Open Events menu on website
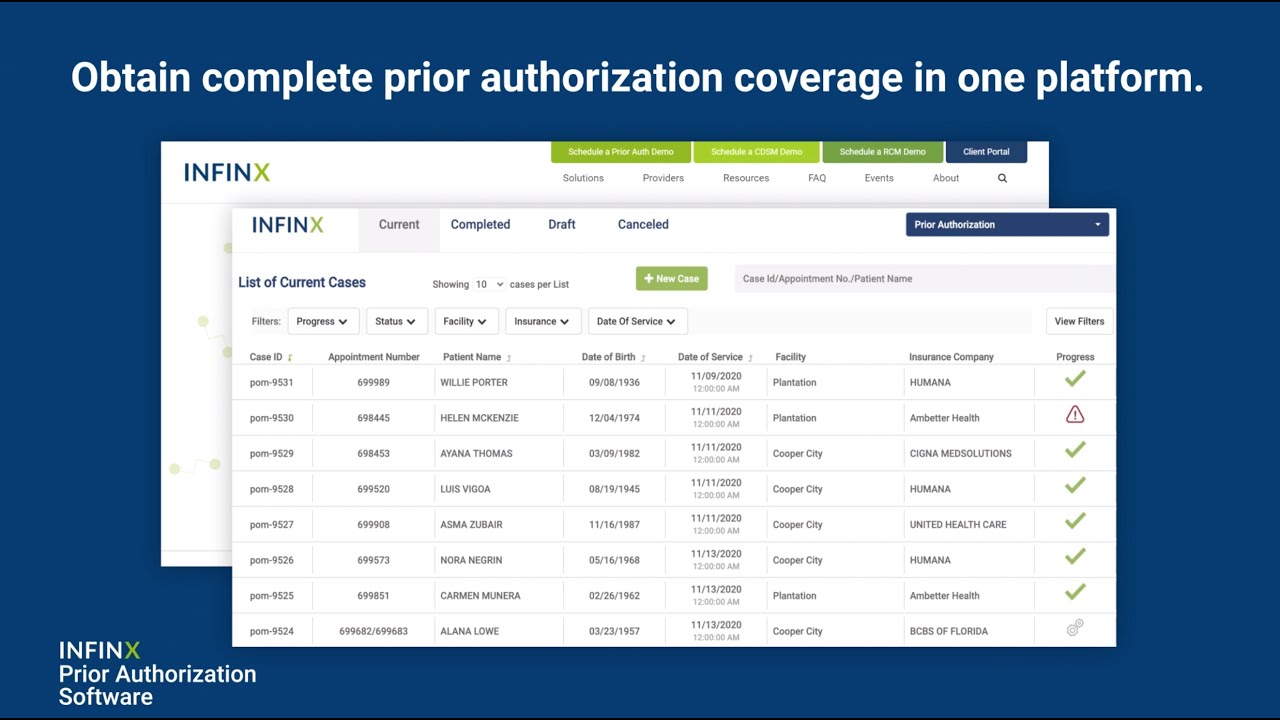This screenshot has width=1280, height=720. [879, 178]
